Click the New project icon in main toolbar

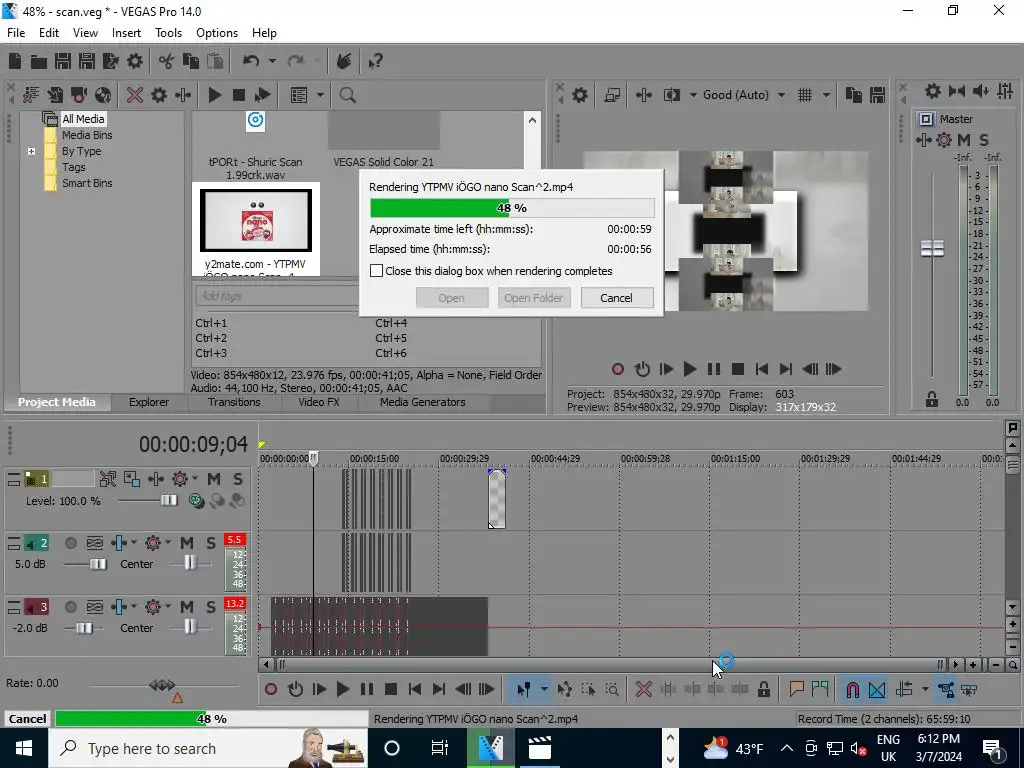14,61
